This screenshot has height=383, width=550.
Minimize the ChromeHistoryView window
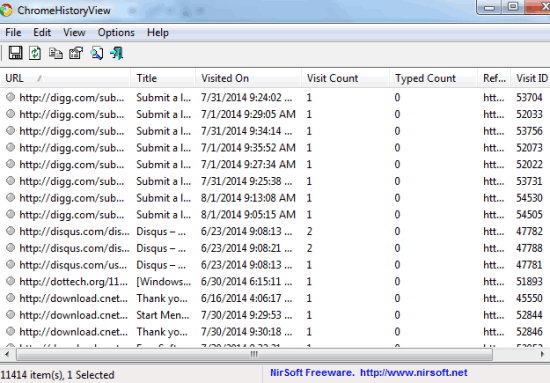click(489, 7)
